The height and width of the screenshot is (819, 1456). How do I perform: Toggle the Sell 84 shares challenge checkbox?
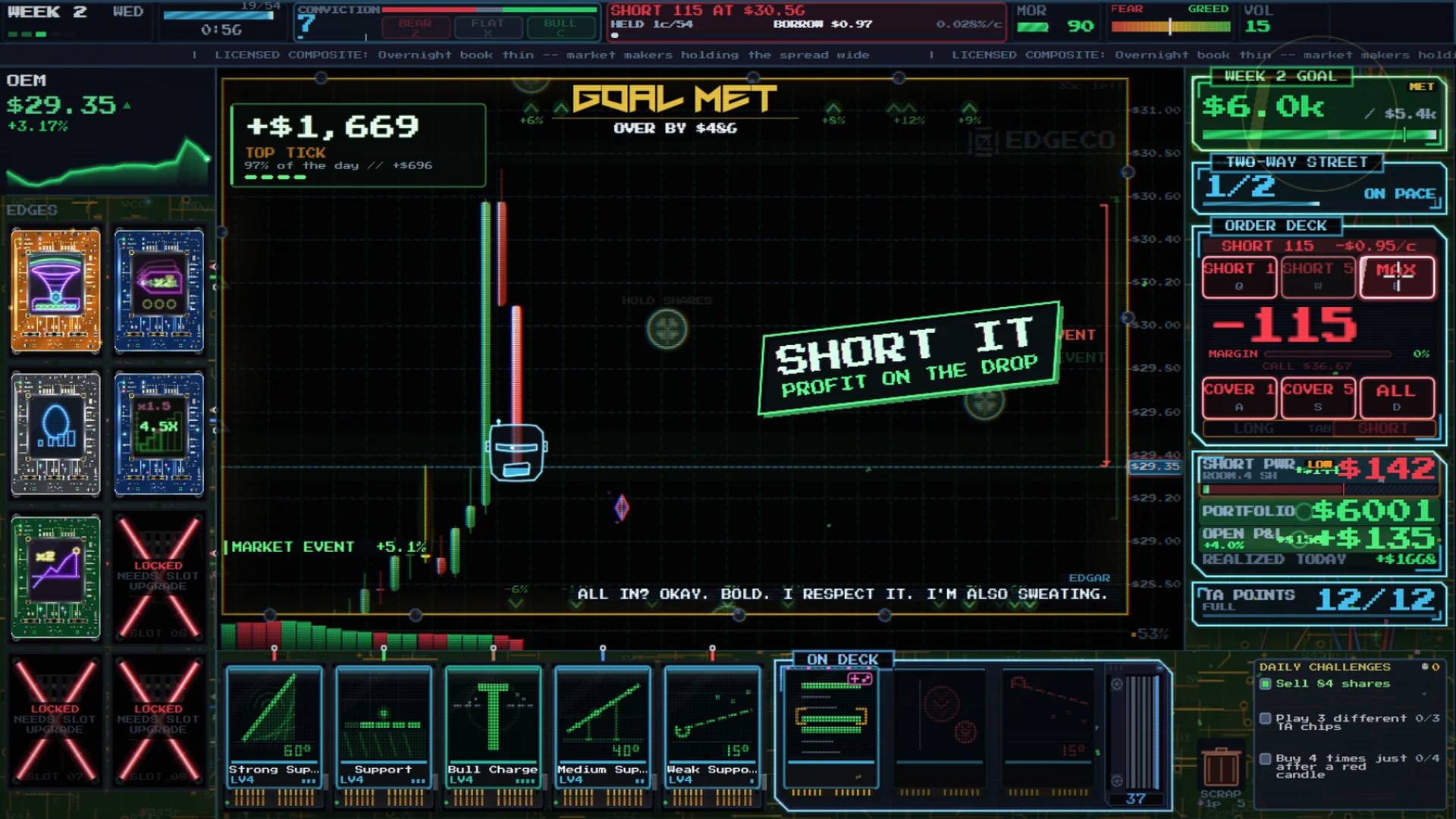coord(1265,684)
